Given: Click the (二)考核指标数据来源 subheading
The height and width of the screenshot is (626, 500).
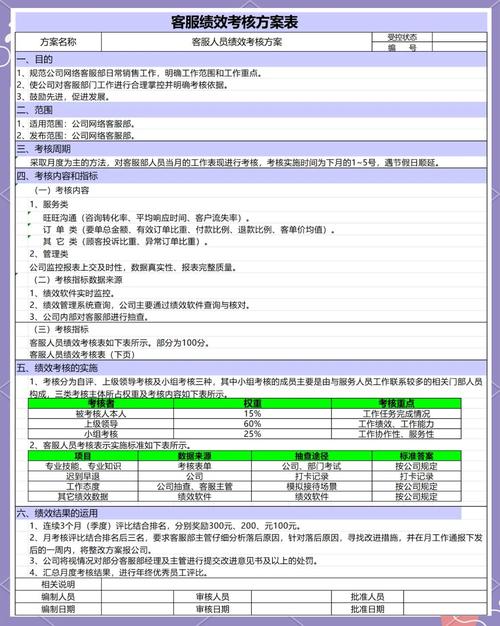Looking at the screenshot, I should pos(78,280).
